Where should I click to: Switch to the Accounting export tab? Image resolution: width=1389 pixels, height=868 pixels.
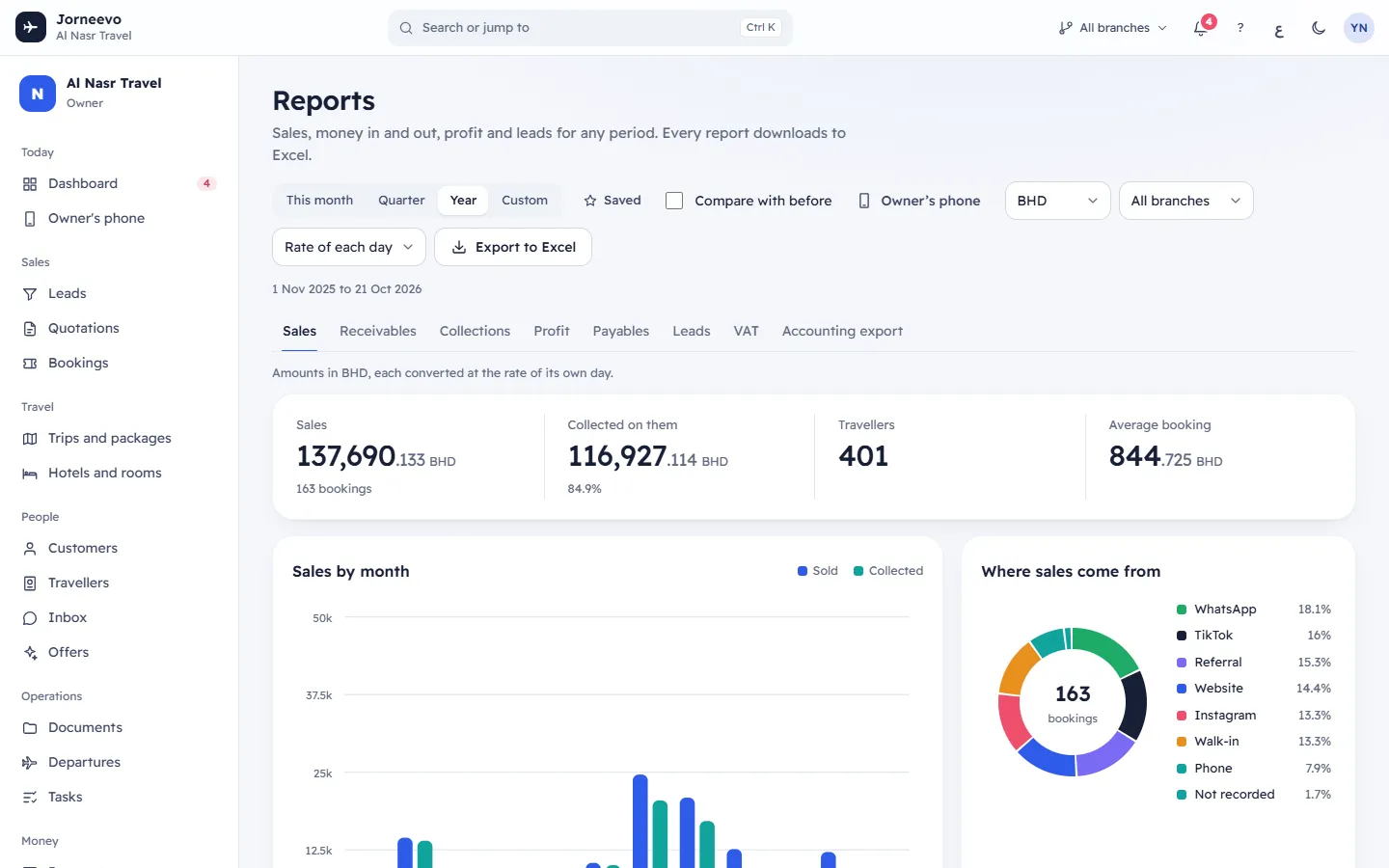click(842, 331)
